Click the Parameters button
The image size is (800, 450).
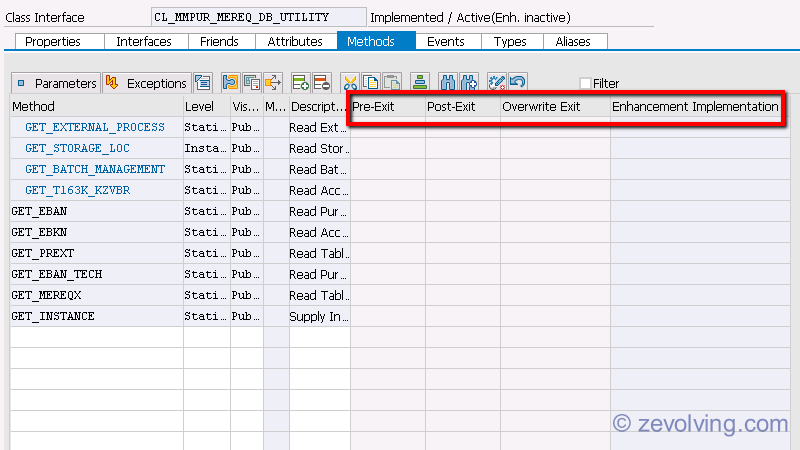tap(56, 83)
